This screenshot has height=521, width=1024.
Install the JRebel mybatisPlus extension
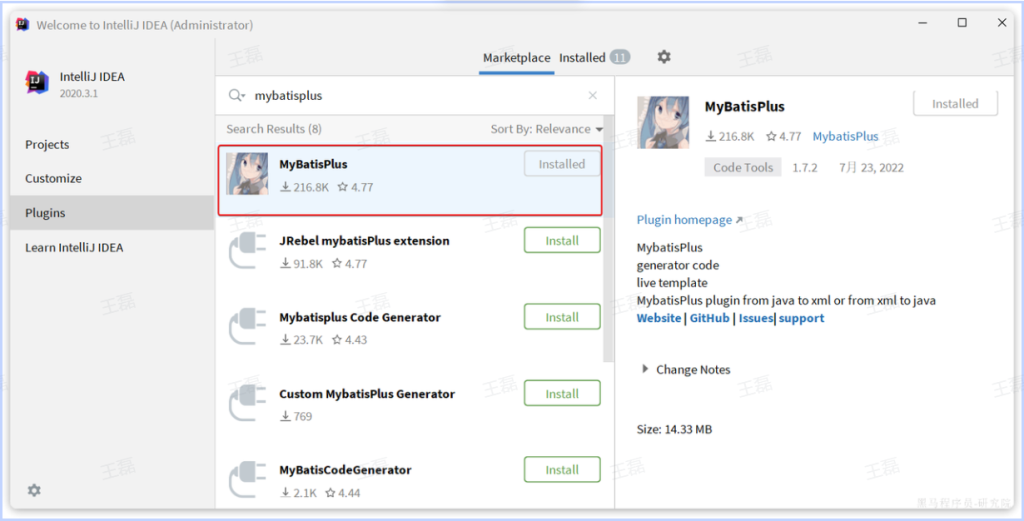pos(562,241)
